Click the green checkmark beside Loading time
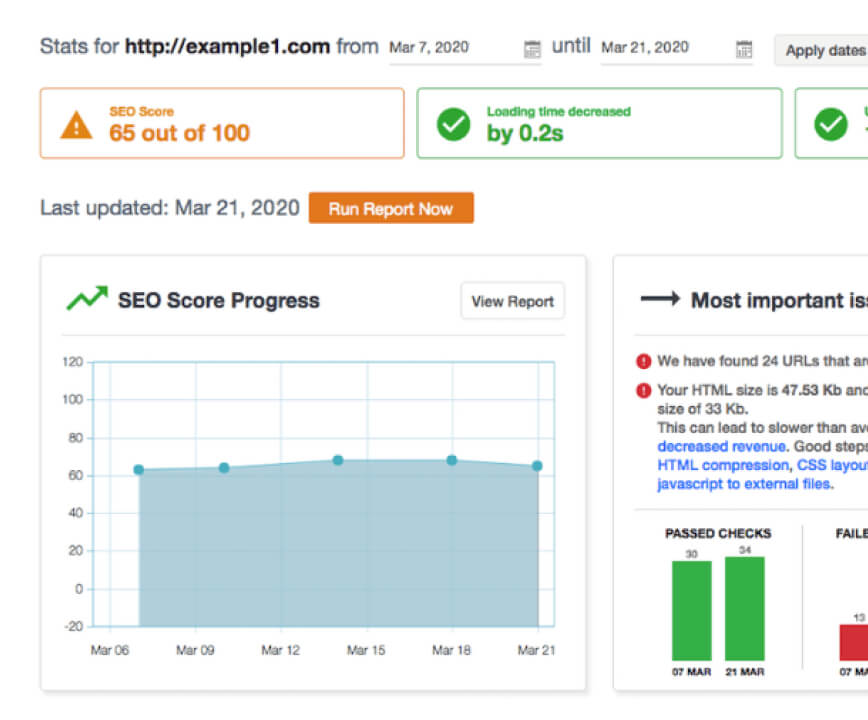Viewport: 868px width, 720px height. pyautogui.click(x=453, y=124)
